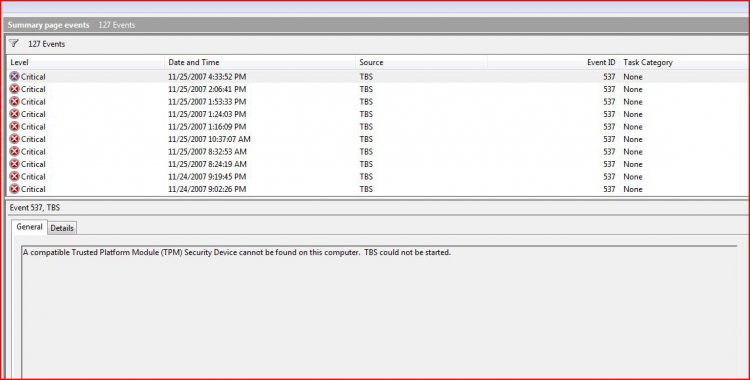Click None category in 9:19:45 PM row

click(x=633, y=176)
